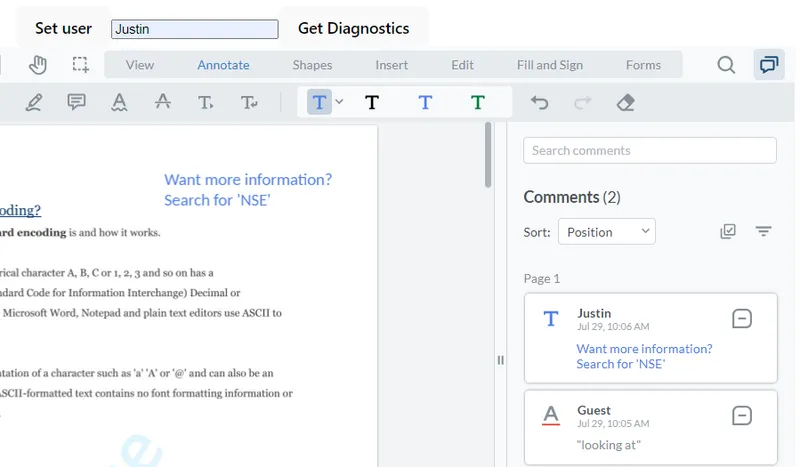Switch to the View tab
The width and height of the screenshot is (800, 467).
[140, 65]
